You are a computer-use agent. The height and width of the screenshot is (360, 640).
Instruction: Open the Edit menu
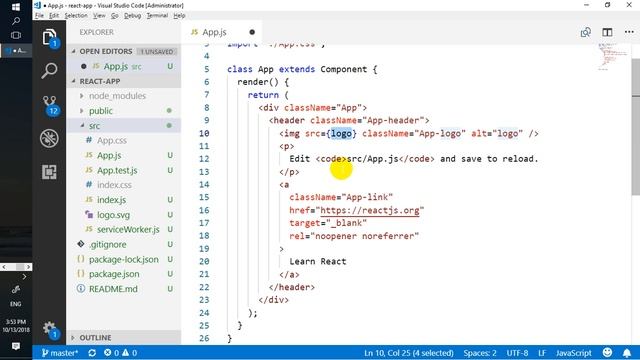click(x=54, y=16)
